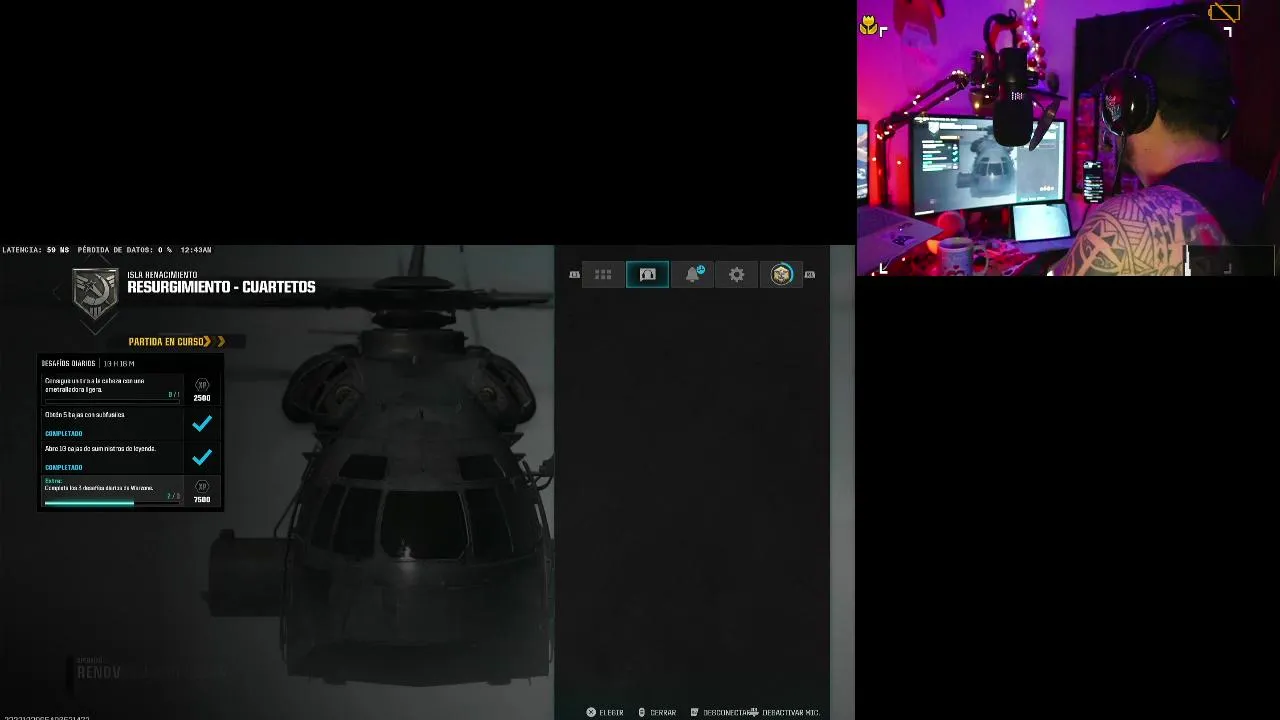
Task: Click the 0/1 headshot challenge progress bar
Action: click(x=112, y=401)
